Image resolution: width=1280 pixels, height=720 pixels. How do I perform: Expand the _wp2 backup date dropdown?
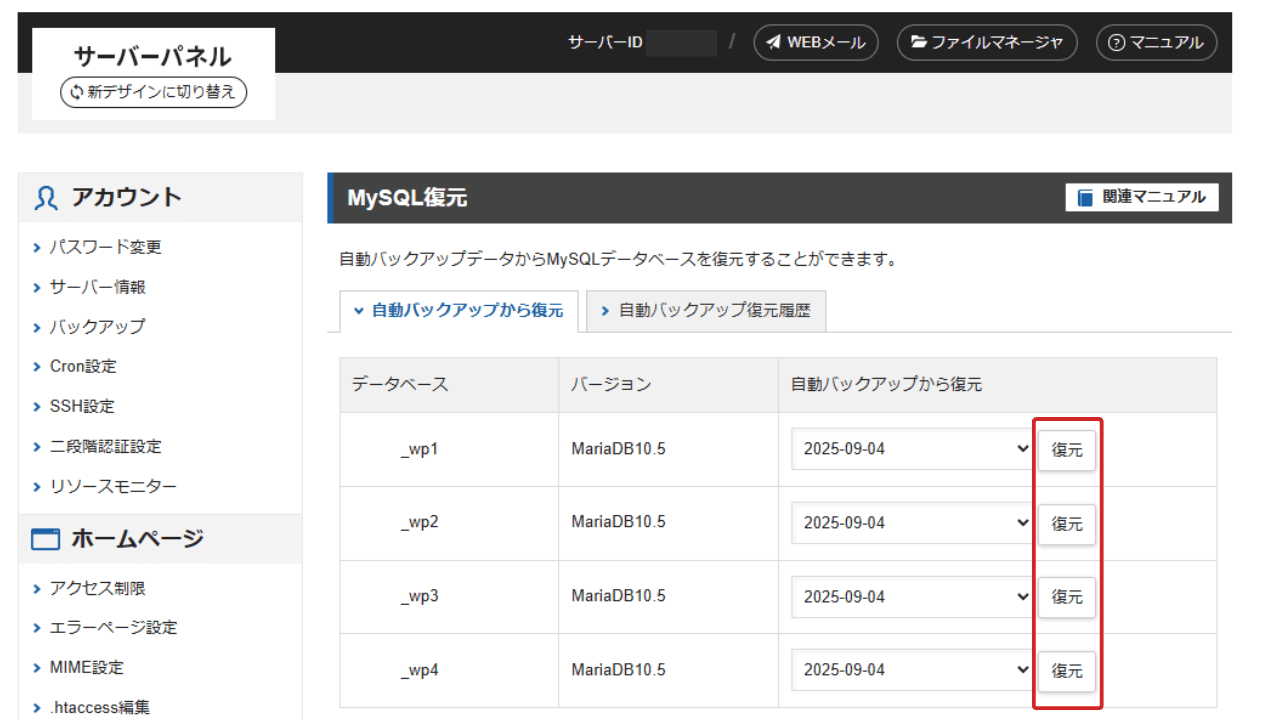pos(911,523)
